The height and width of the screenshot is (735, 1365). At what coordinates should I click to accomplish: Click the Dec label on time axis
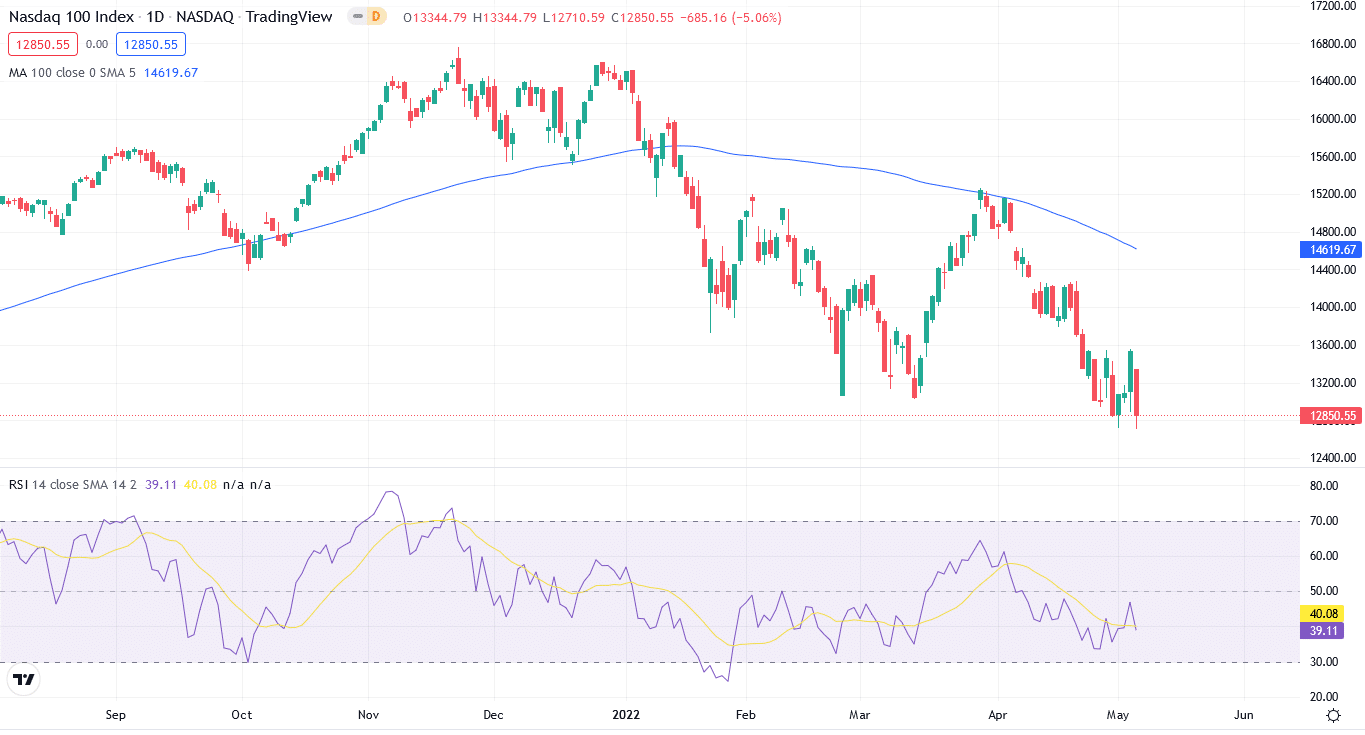pos(494,715)
